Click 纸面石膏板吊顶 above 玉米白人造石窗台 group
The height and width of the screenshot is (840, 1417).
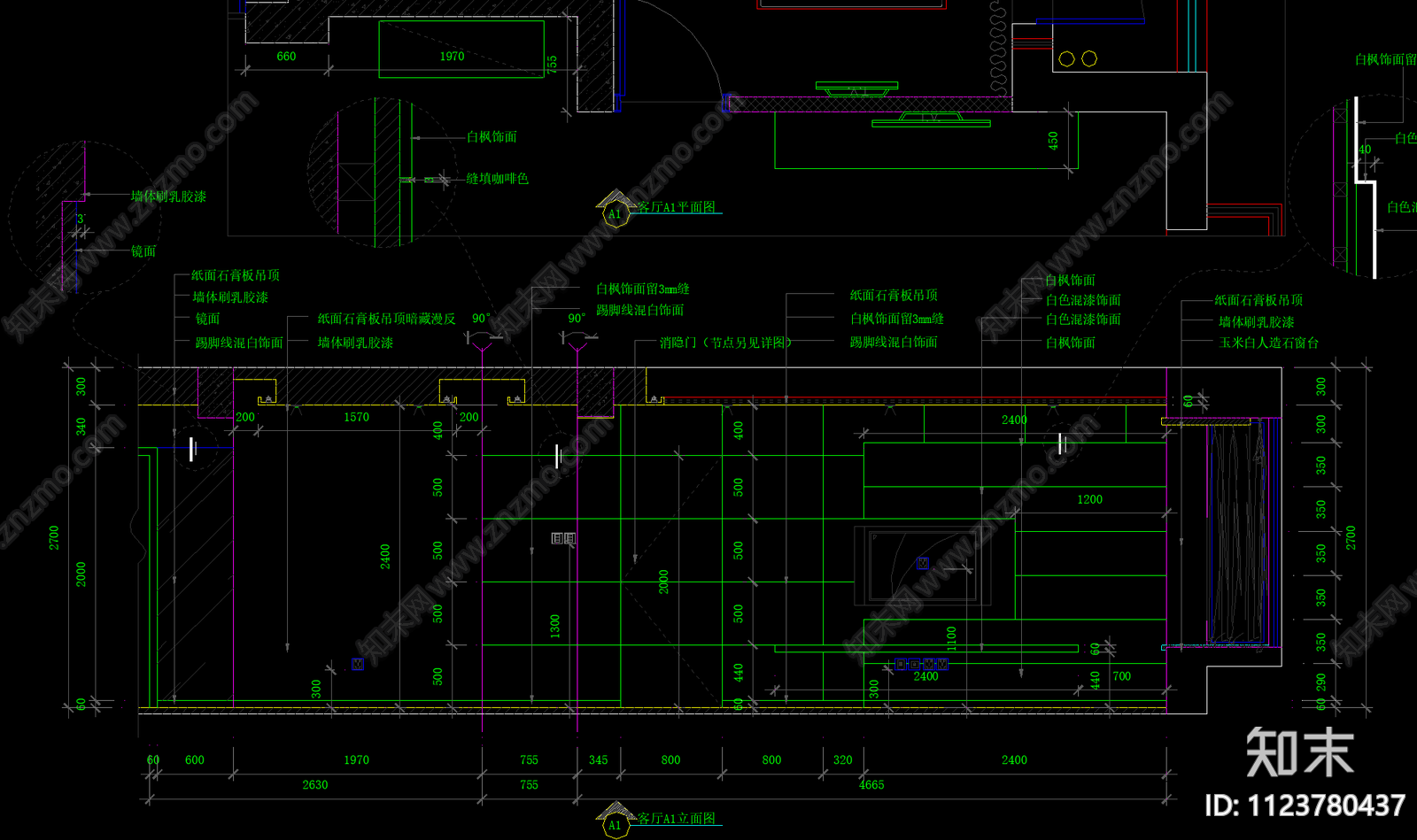[x=1258, y=301]
